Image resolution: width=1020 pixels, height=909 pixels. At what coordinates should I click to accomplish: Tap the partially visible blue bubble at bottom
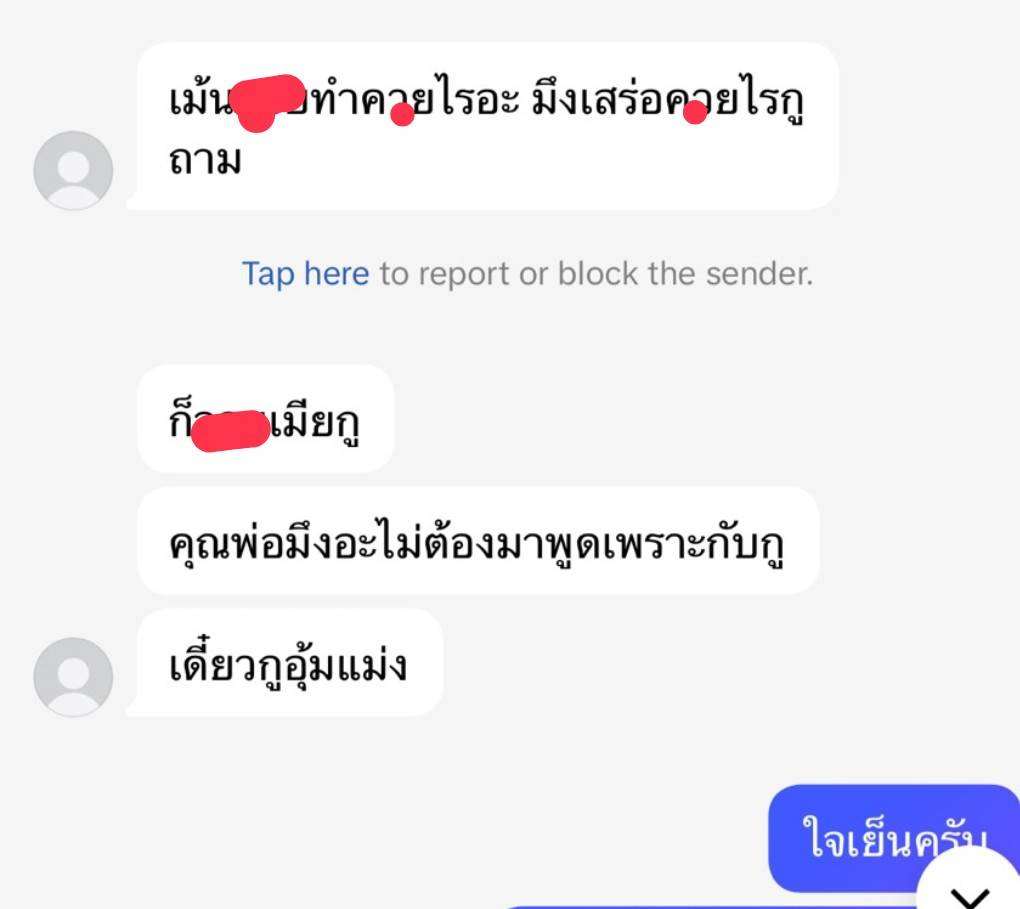709,906
